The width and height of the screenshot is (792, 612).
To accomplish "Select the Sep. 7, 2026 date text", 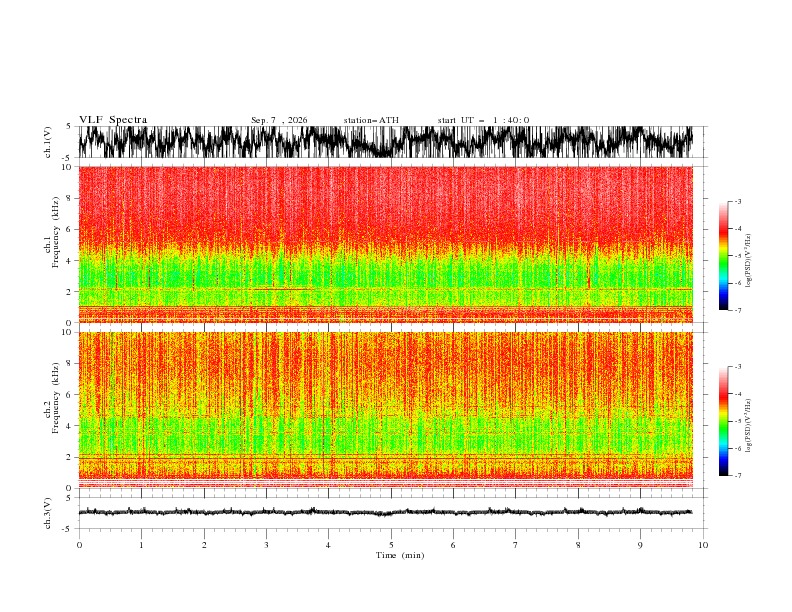I will click(x=279, y=120).
